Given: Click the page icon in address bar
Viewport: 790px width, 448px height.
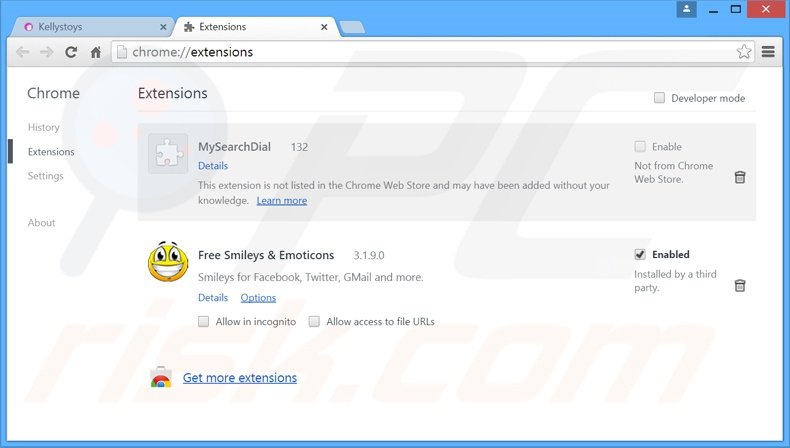Looking at the screenshot, I should (121, 52).
